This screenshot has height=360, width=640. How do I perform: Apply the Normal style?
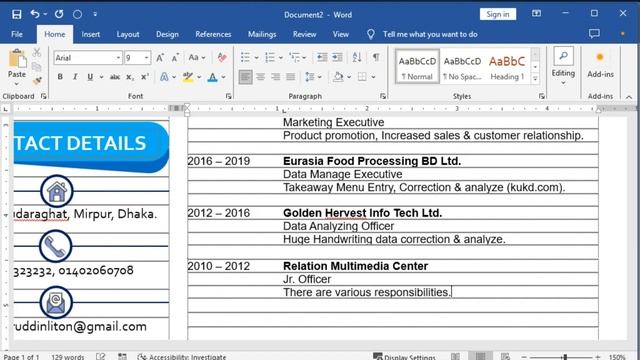417,67
